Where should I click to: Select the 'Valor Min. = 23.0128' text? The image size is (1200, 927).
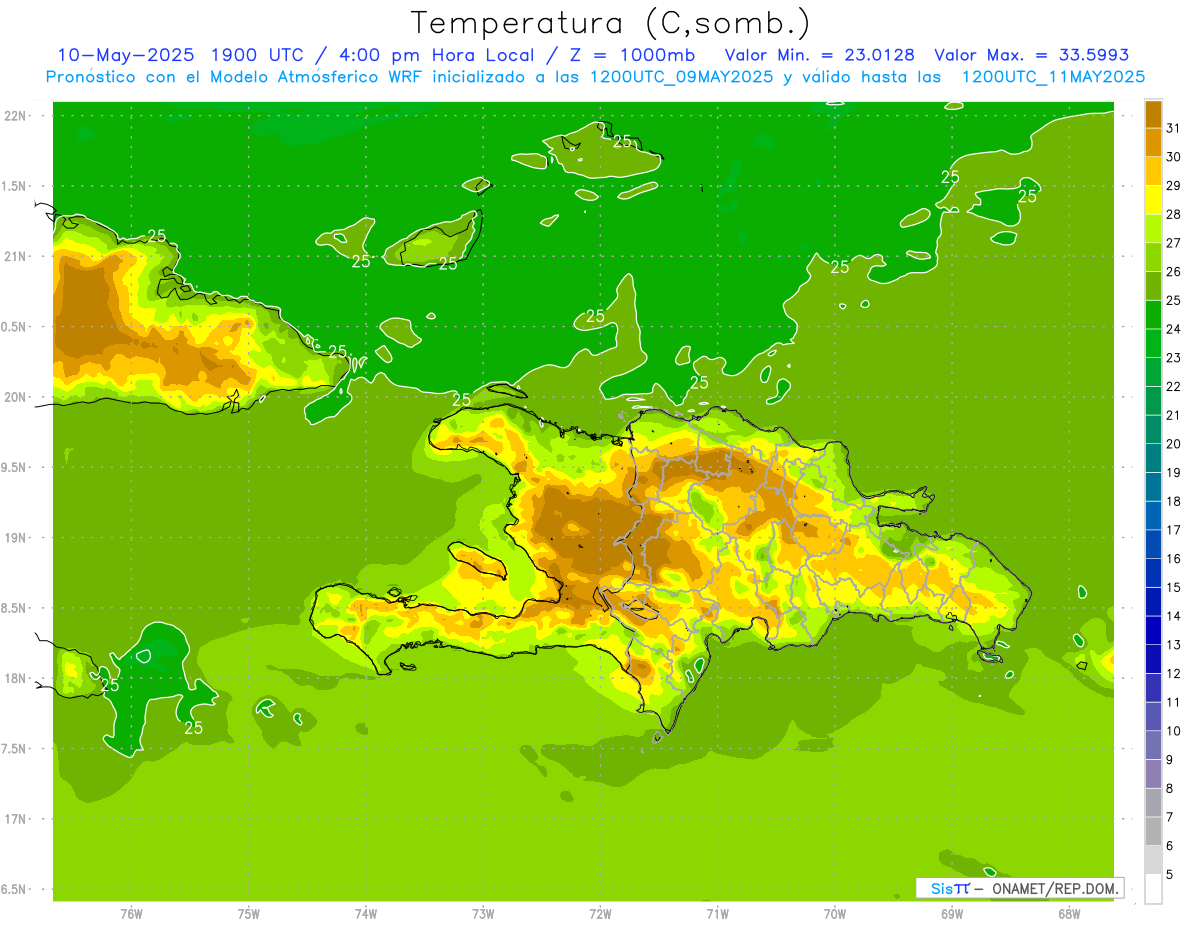(x=819, y=55)
